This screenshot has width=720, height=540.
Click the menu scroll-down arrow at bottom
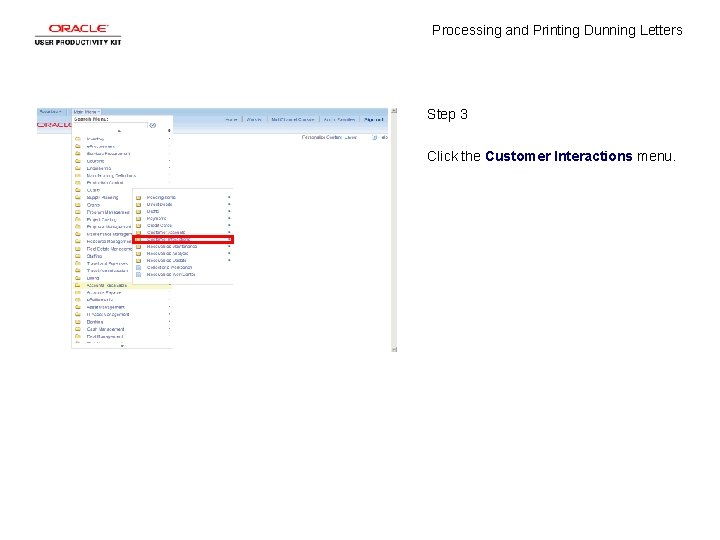point(122,346)
